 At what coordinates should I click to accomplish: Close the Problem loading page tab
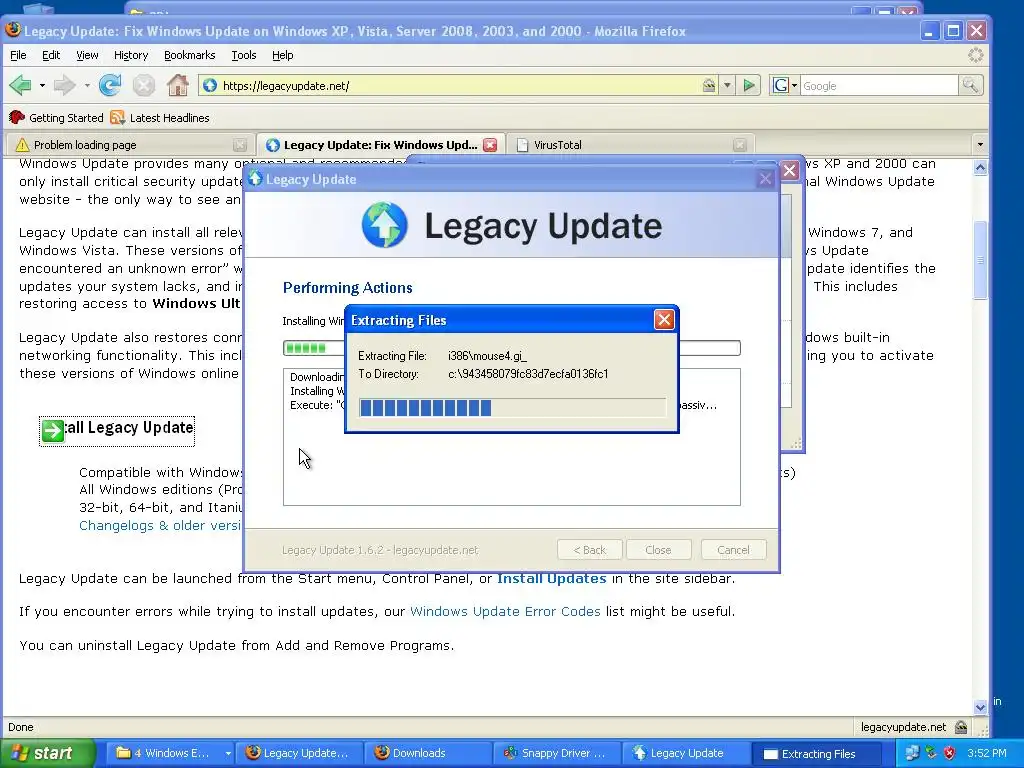pyautogui.click(x=240, y=145)
